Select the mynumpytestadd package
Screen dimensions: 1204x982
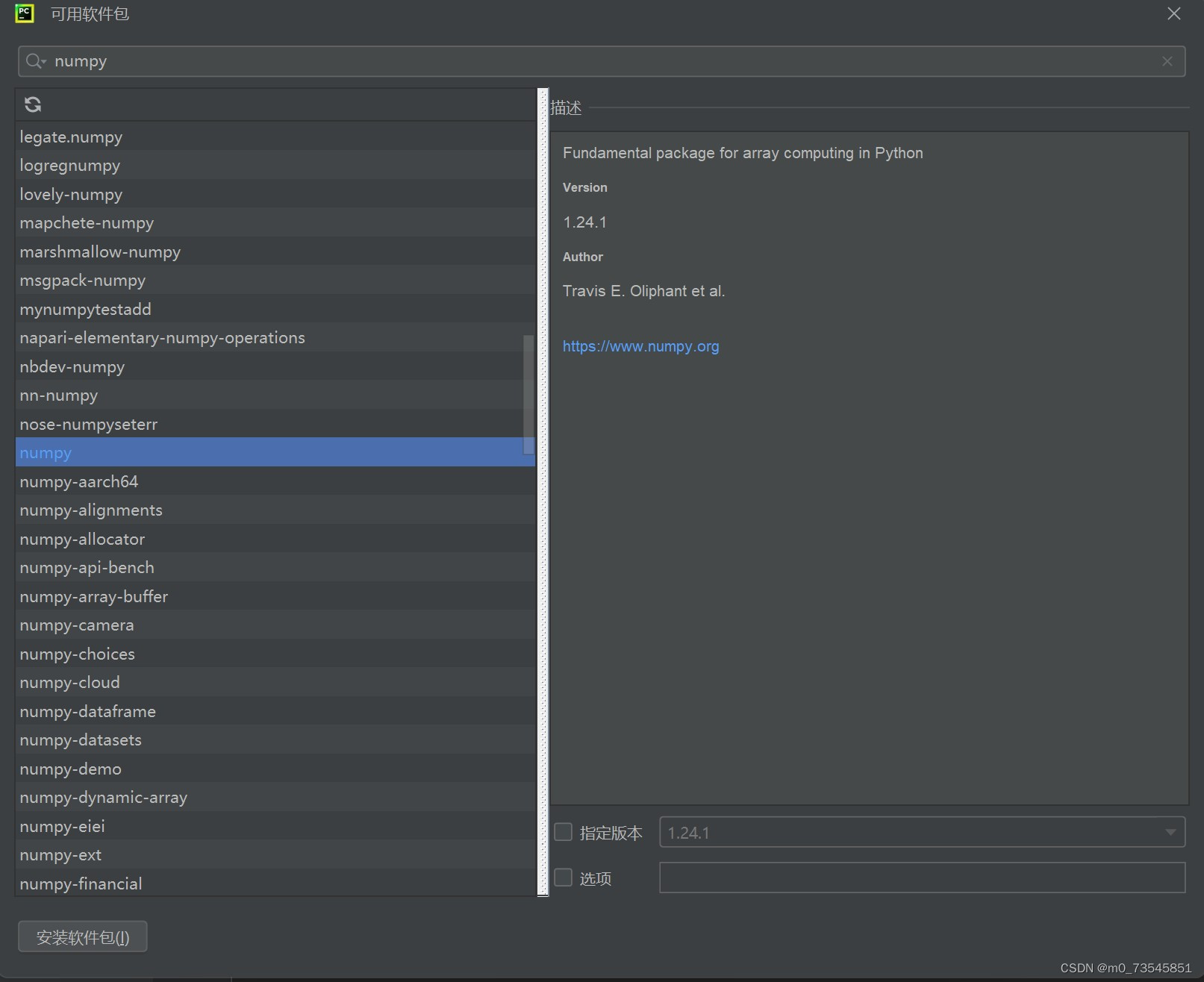pos(275,309)
